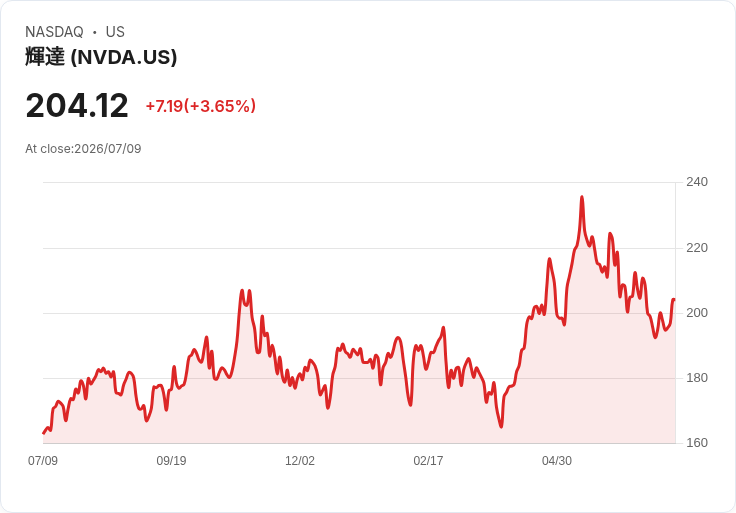The image size is (736, 513).
Task: Click the +7.19(+3.65%) change value
Action: click(200, 106)
